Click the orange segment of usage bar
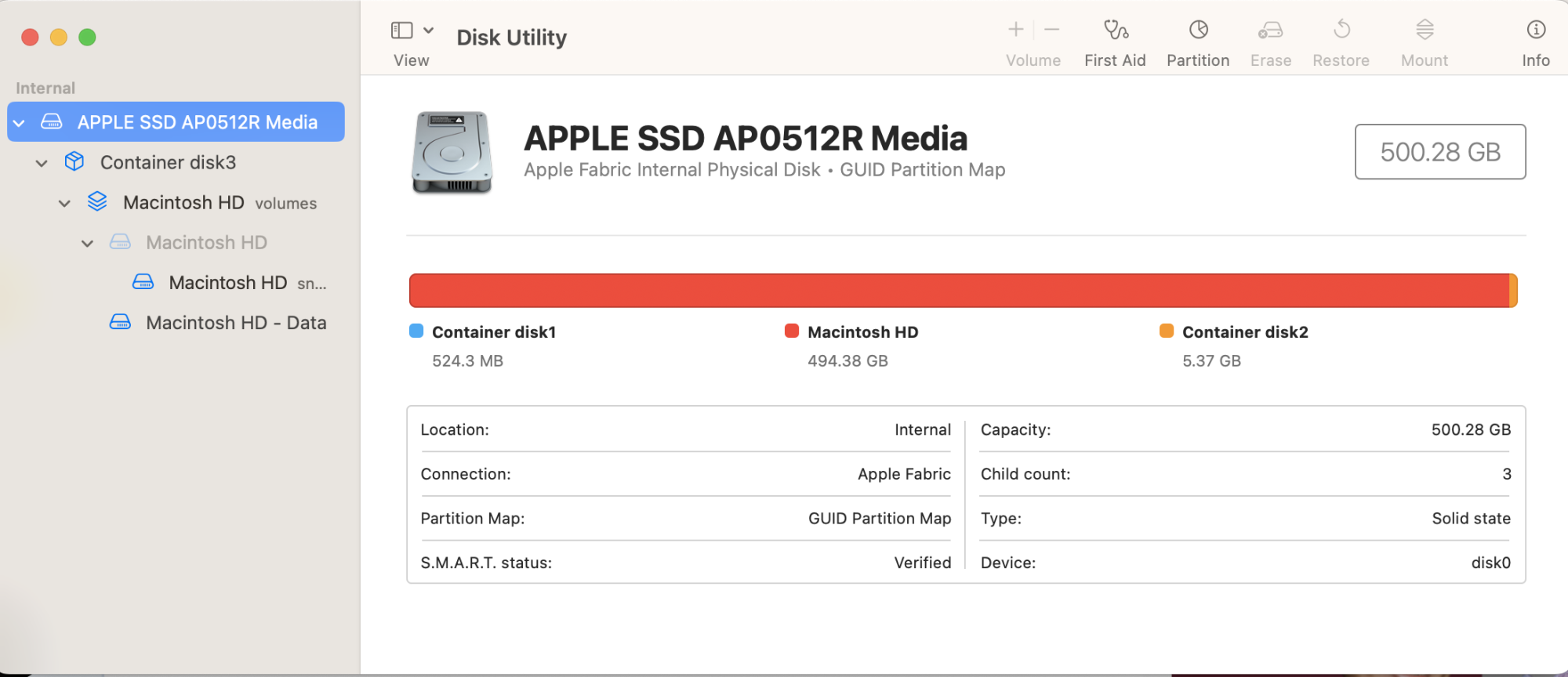 pos(1514,291)
